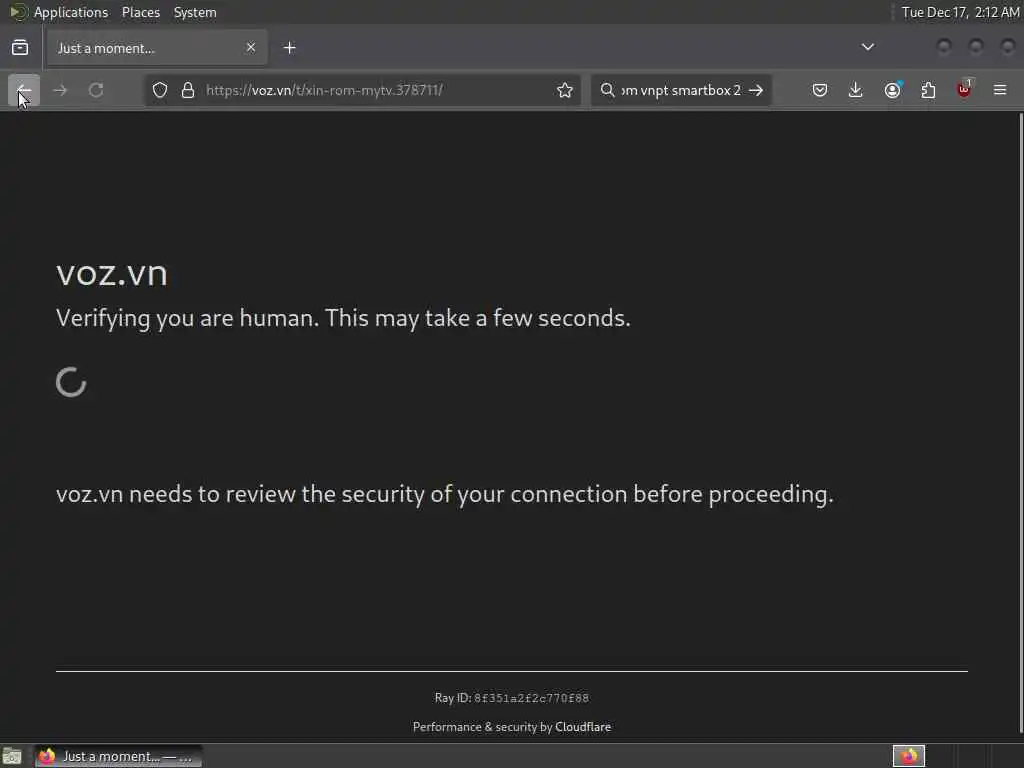Viewport: 1024px width, 768px height.
Task: Go back one page in Firefox
Action: click(24, 90)
